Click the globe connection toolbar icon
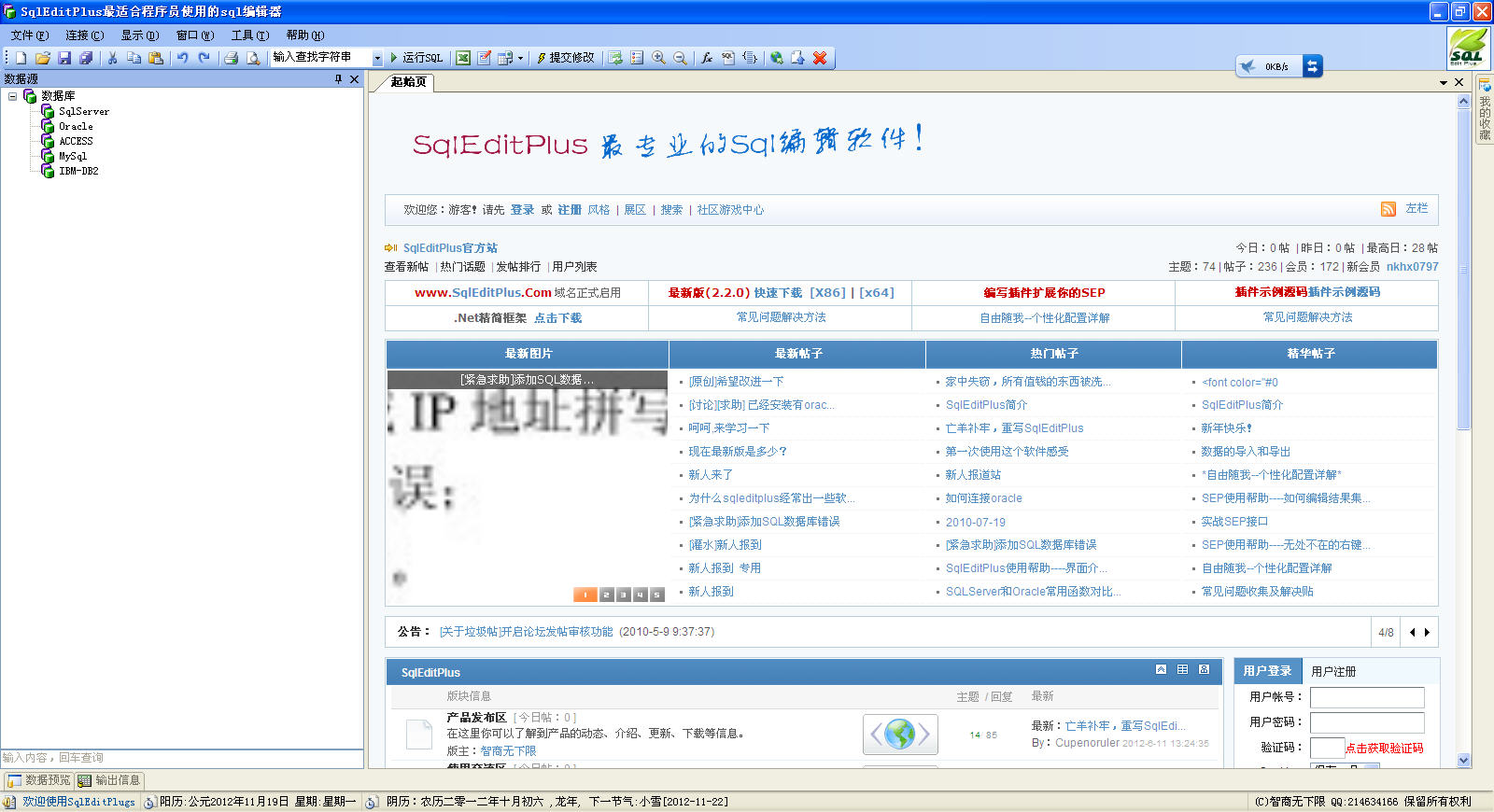1494x812 pixels. pos(776,58)
